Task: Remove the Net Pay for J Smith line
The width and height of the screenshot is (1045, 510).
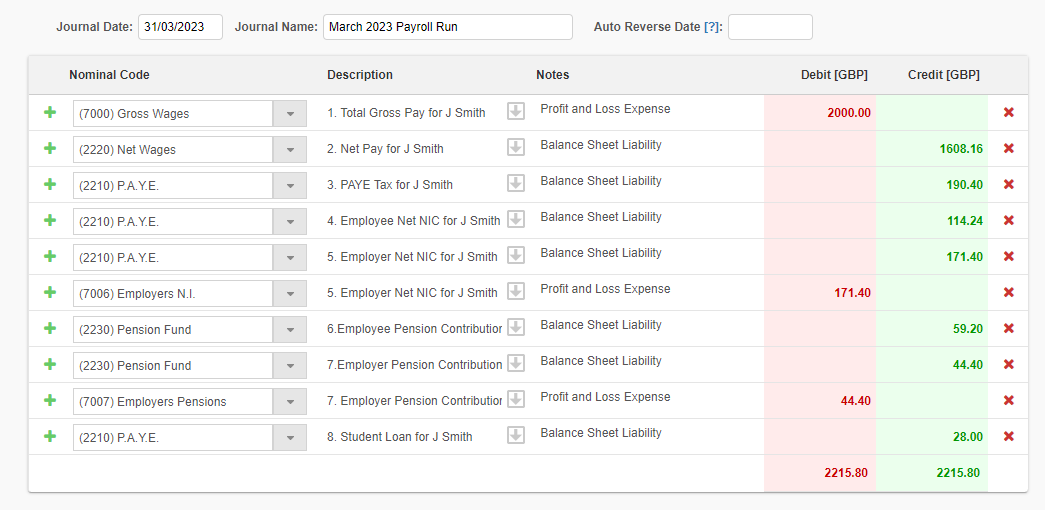Action: point(1008,149)
